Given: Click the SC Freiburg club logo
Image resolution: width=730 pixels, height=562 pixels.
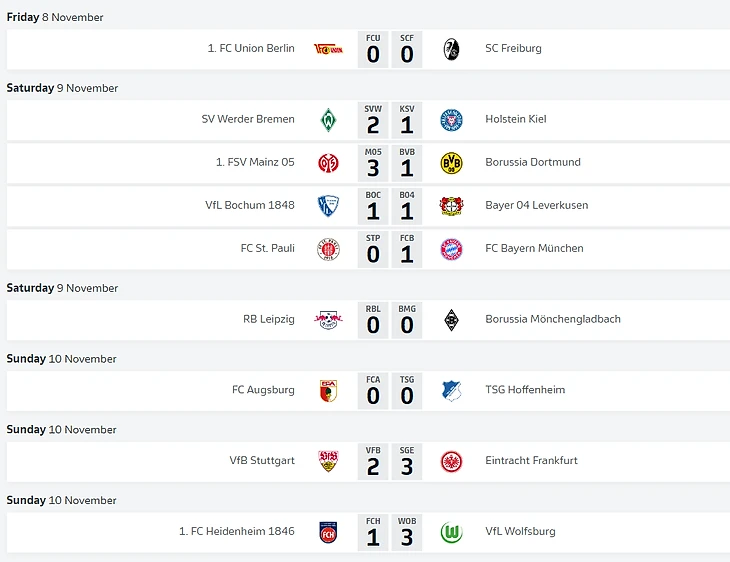Looking at the screenshot, I should pyautogui.click(x=451, y=49).
